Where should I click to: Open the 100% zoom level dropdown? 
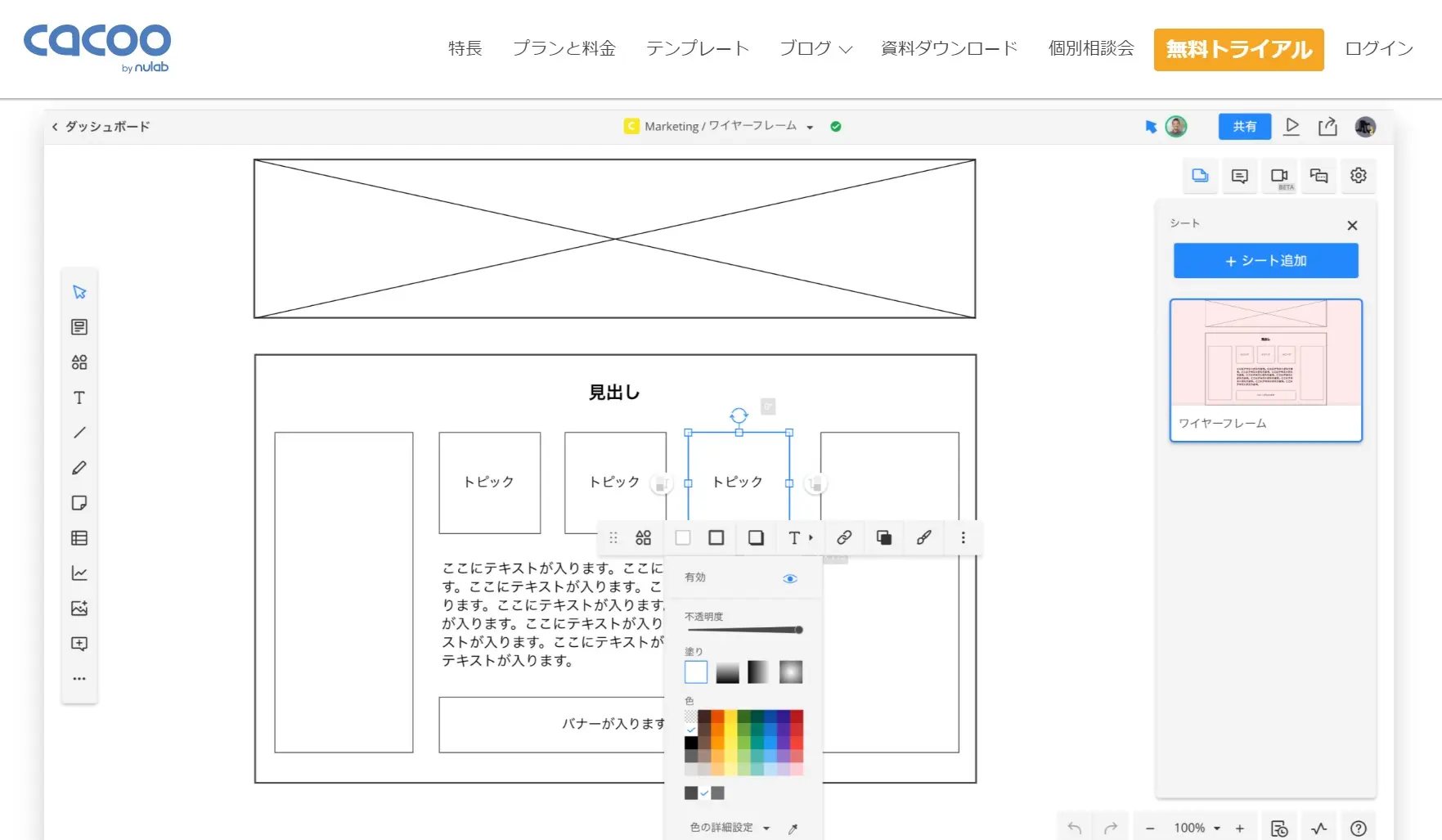tap(1197, 828)
